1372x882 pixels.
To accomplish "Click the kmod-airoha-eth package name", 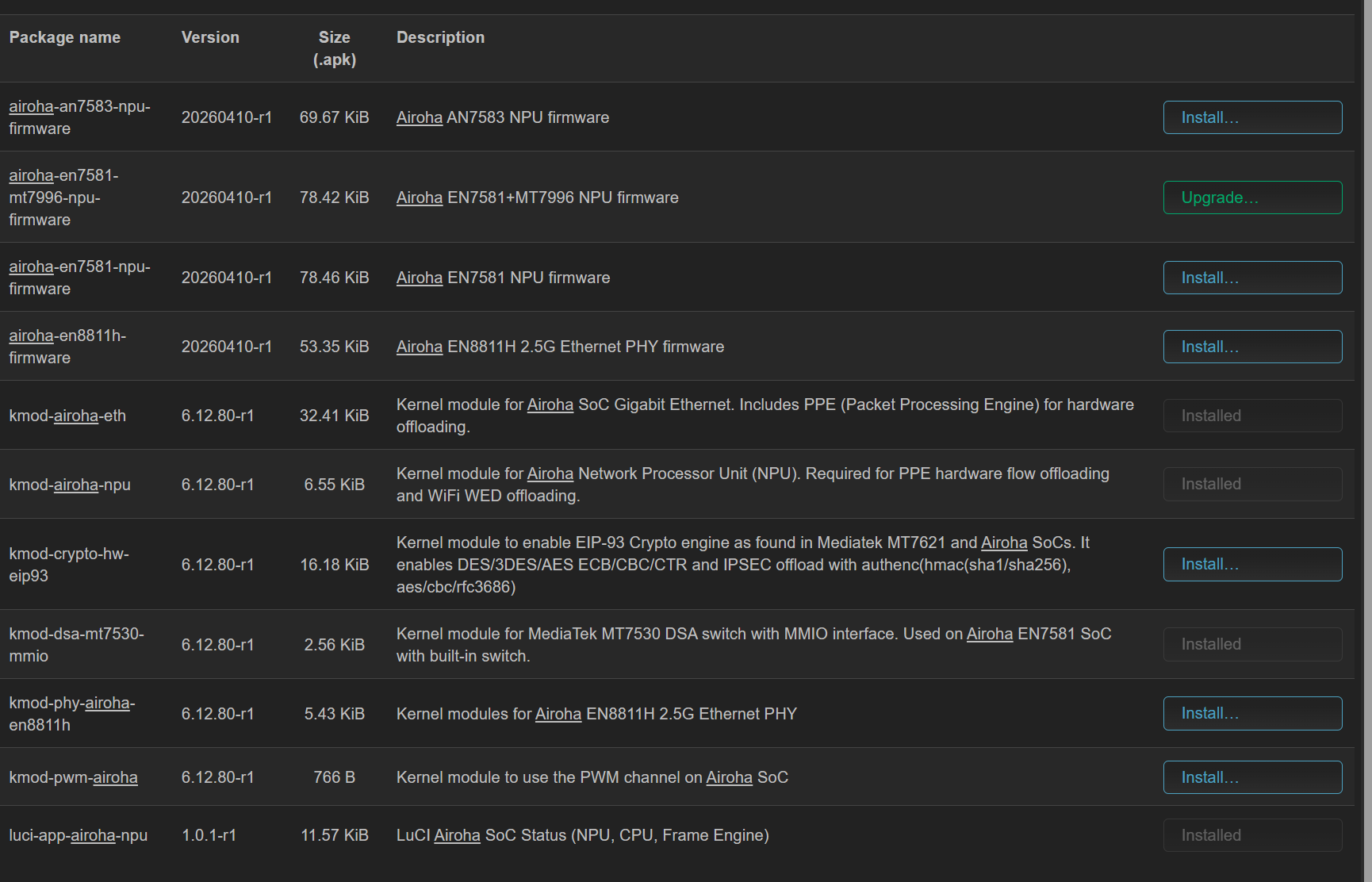I will [67, 416].
